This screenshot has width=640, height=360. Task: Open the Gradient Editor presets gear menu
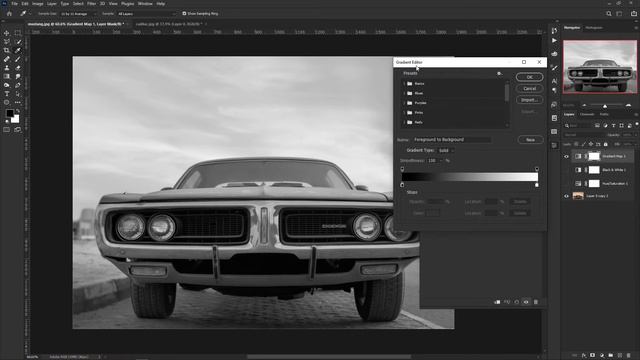pos(499,73)
